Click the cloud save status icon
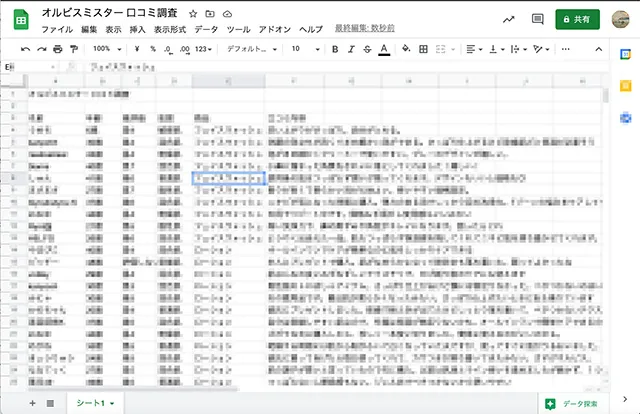The height and width of the screenshot is (414, 640). 227,14
